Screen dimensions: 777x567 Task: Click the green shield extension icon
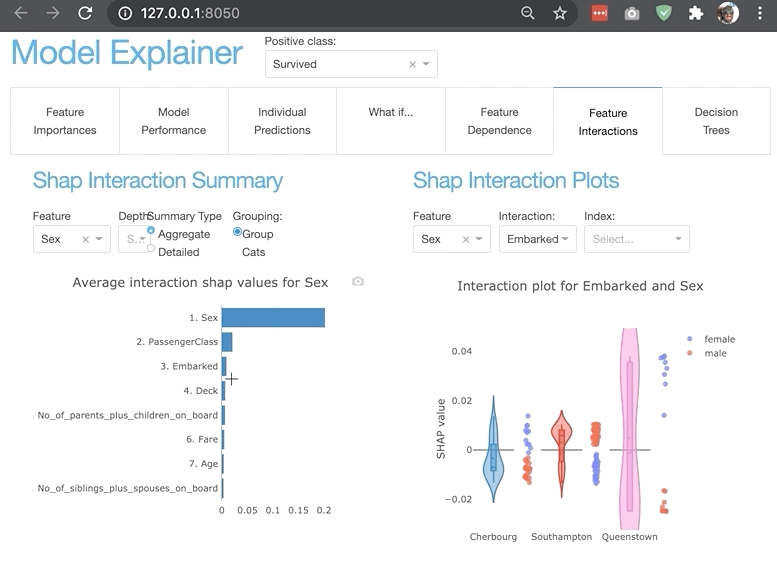pos(664,13)
